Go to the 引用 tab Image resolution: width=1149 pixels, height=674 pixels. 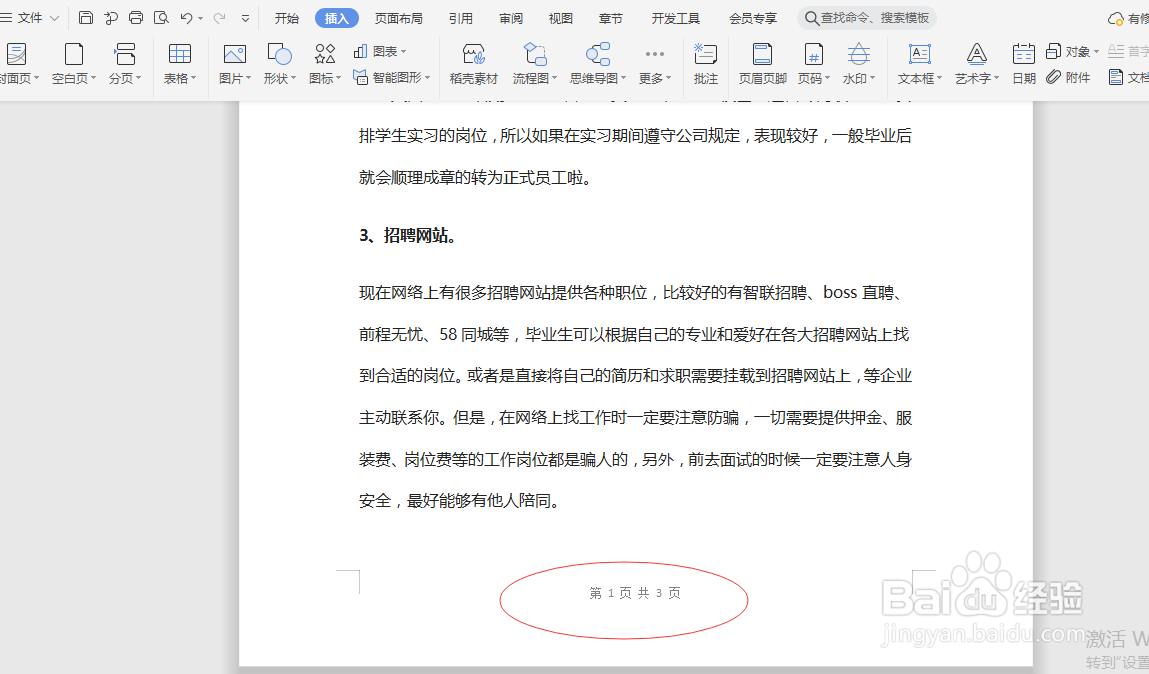pyautogui.click(x=461, y=18)
